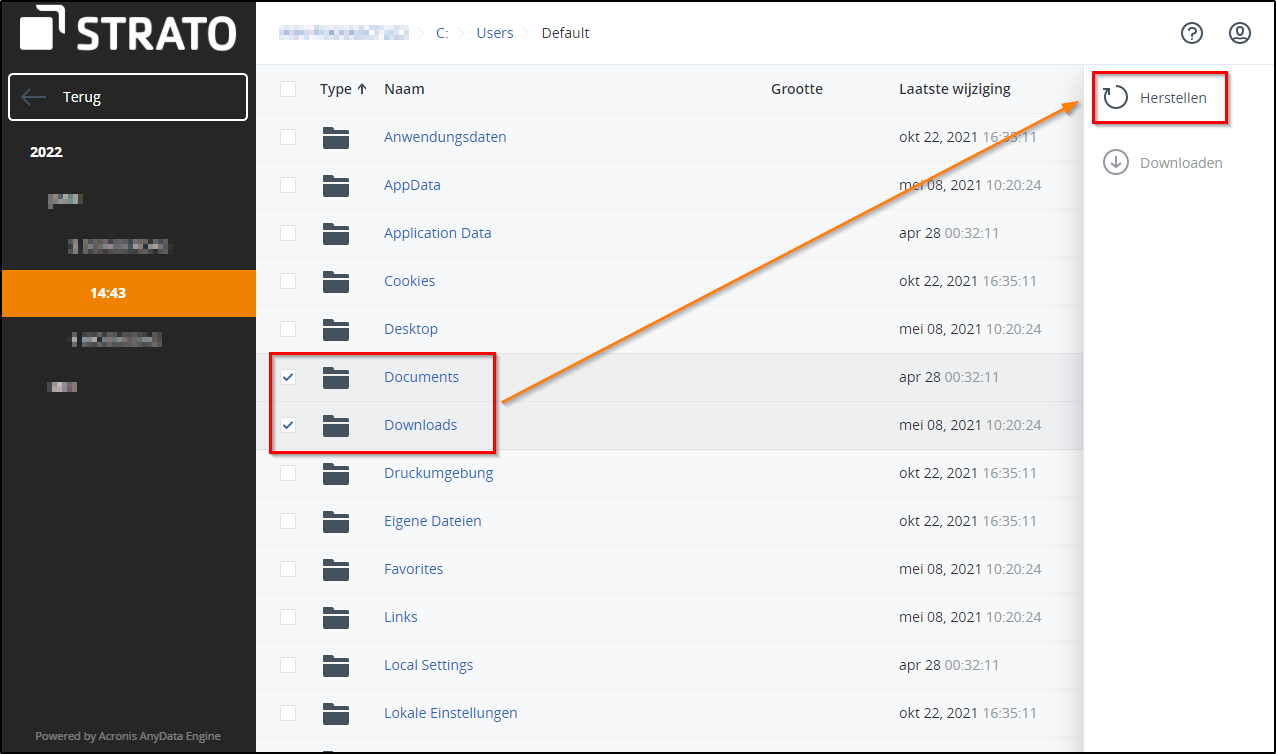
Task: Sort by the Laatste wijziging column
Action: pos(954,89)
